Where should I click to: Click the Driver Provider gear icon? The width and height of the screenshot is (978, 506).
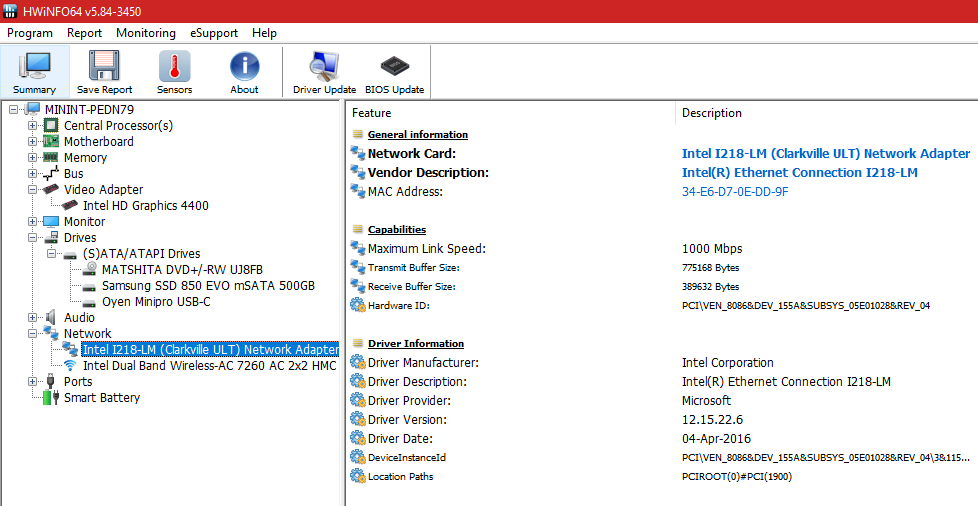point(357,401)
